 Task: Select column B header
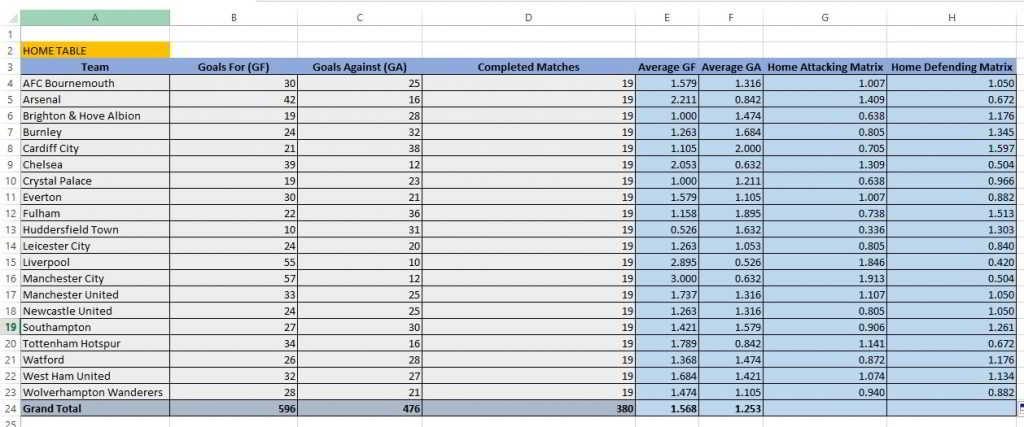(233, 18)
